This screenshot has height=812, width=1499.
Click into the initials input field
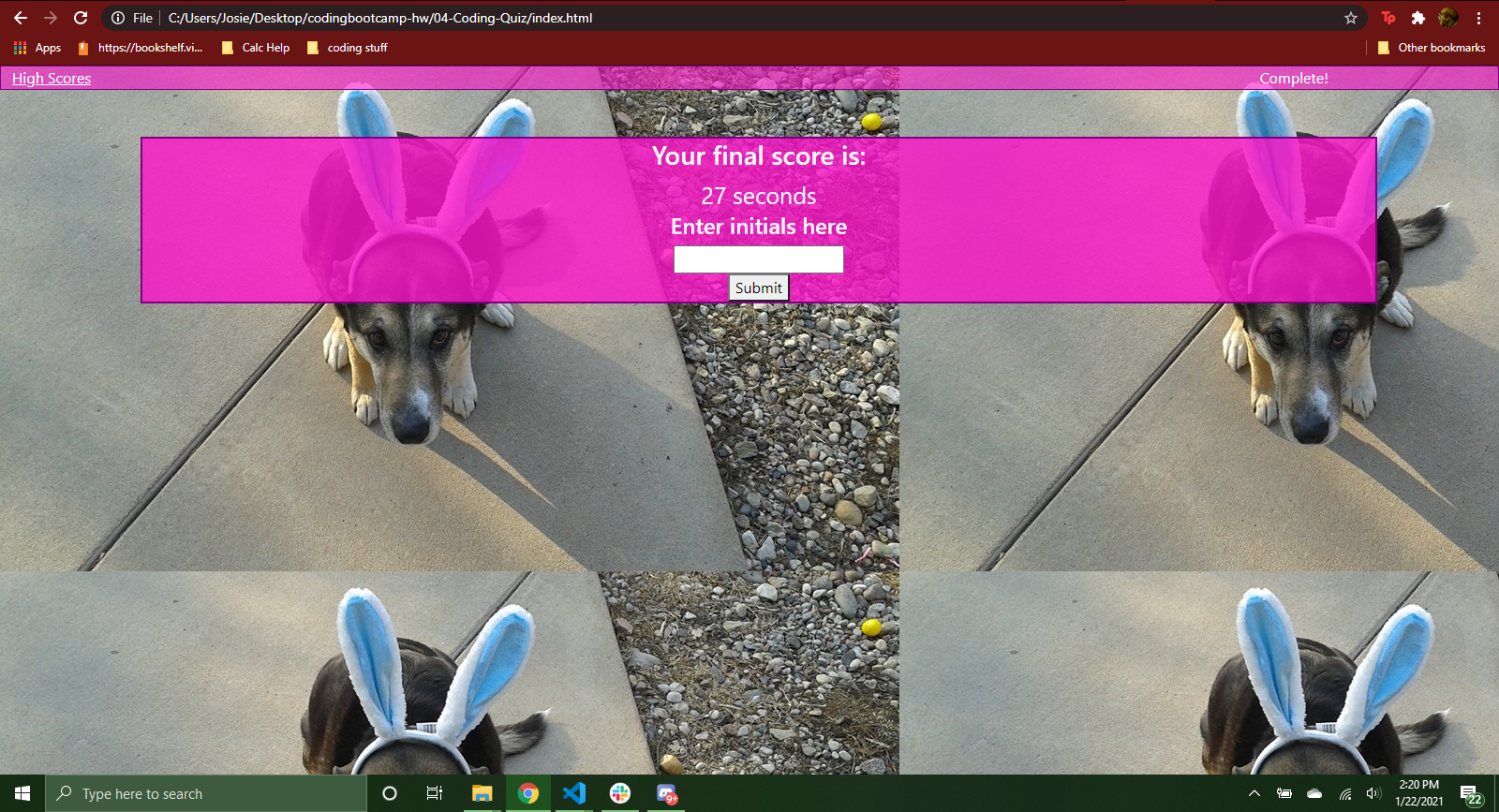click(x=759, y=259)
